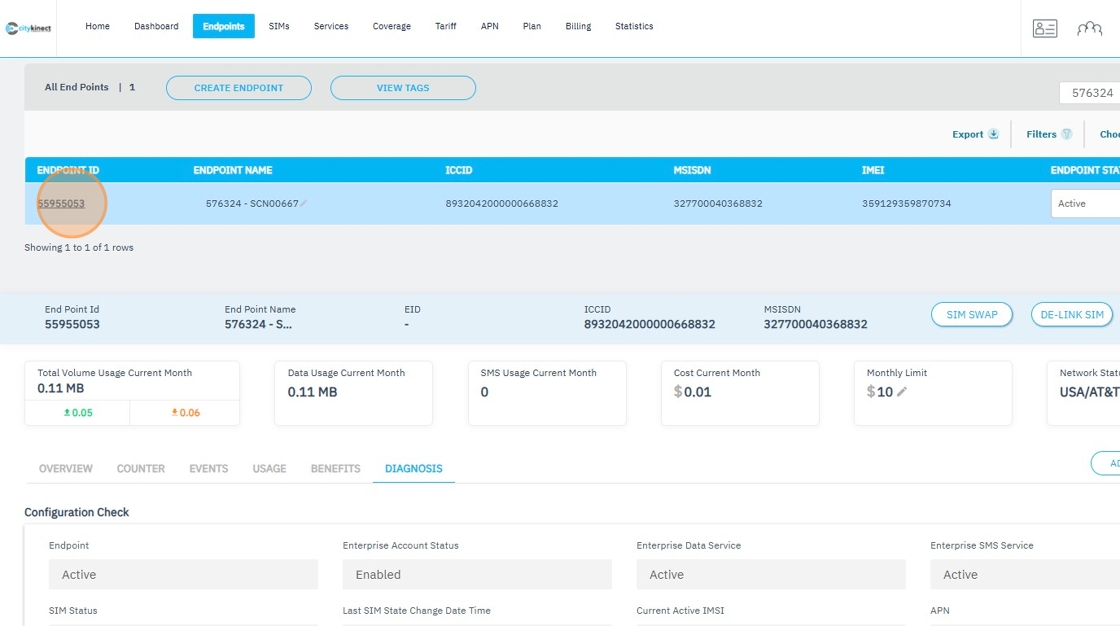Open the Filters funnel icon
1120x626 pixels.
pyautogui.click(x=1067, y=134)
